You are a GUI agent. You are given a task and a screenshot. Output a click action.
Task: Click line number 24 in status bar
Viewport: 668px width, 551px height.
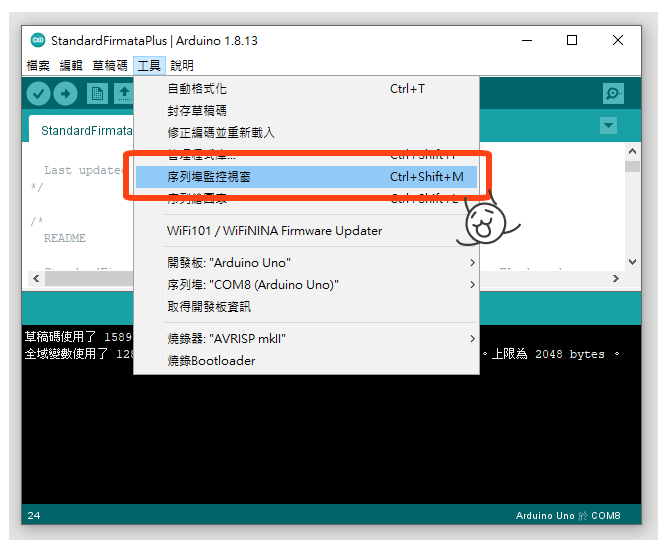click(x=34, y=515)
